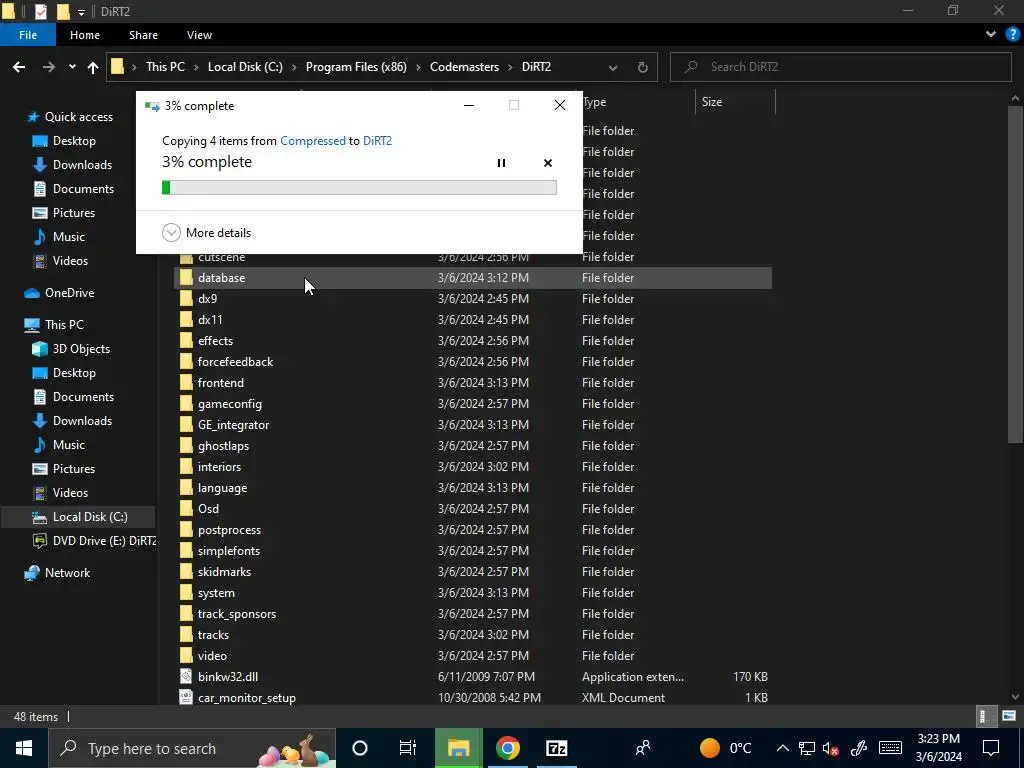The width and height of the screenshot is (1024, 768).
Task: Cancel the copy with the X button
Action: [548, 163]
